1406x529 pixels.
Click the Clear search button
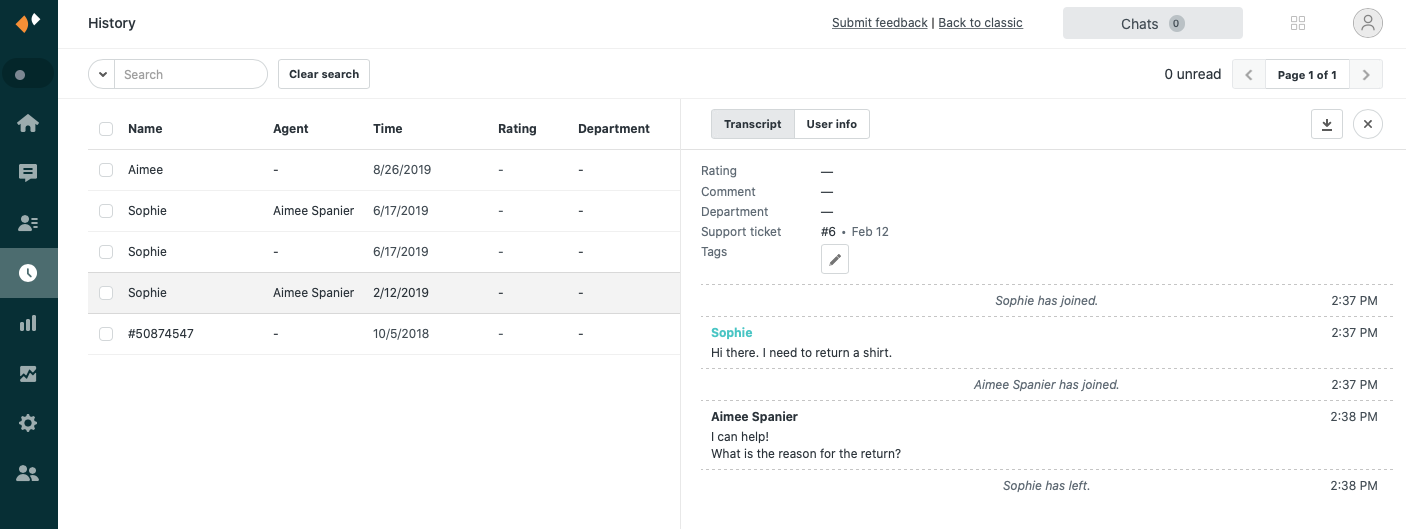click(x=324, y=74)
